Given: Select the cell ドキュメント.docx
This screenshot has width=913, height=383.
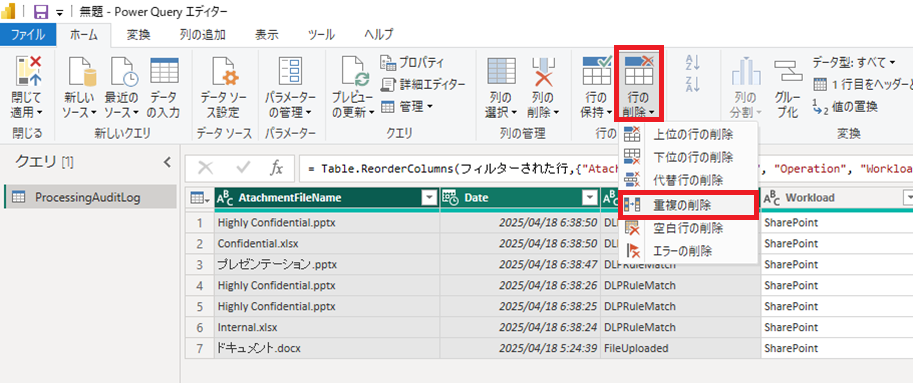Looking at the screenshot, I should coord(327,348).
